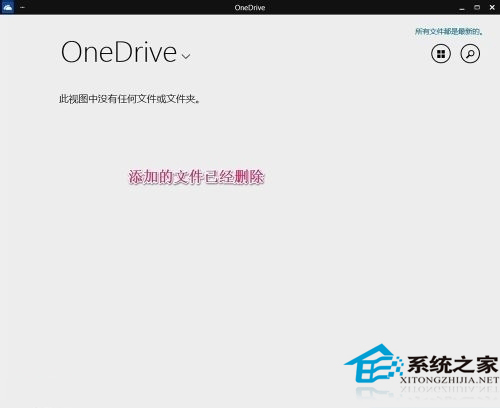Click the OneDrive title bar label
500x408 pixels.
click(250, 8)
